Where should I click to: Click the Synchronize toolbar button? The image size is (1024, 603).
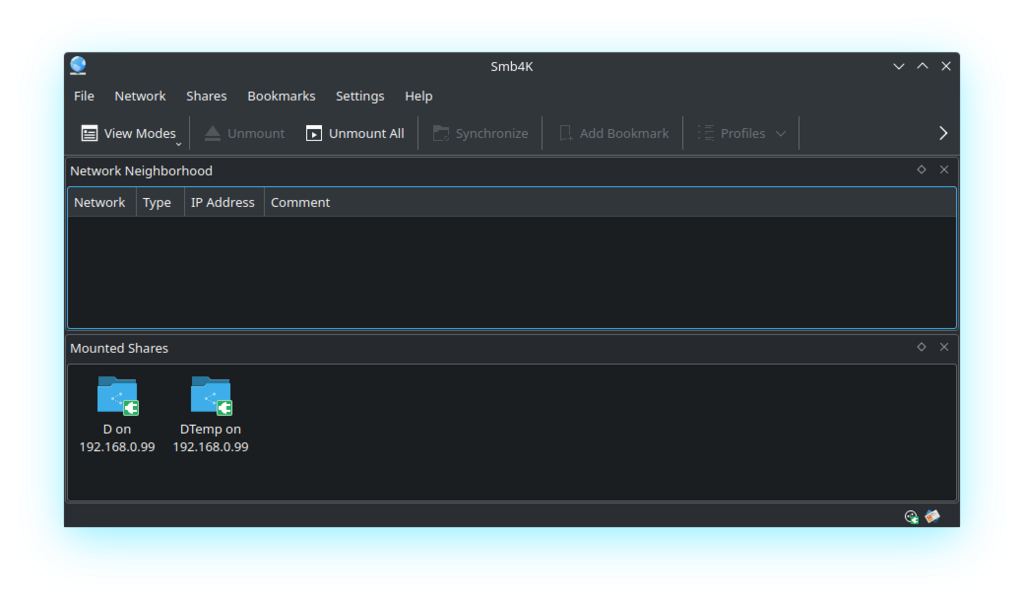pyautogui.click(x=481, y=133)
